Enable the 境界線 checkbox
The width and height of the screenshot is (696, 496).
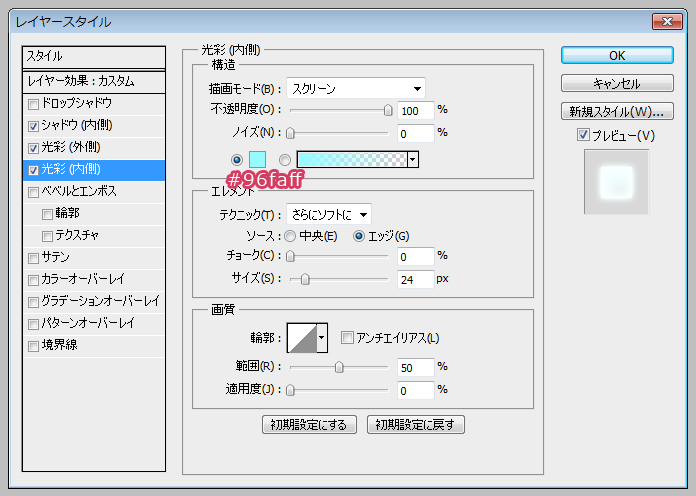pyautogui.click(x=33, y=346)
